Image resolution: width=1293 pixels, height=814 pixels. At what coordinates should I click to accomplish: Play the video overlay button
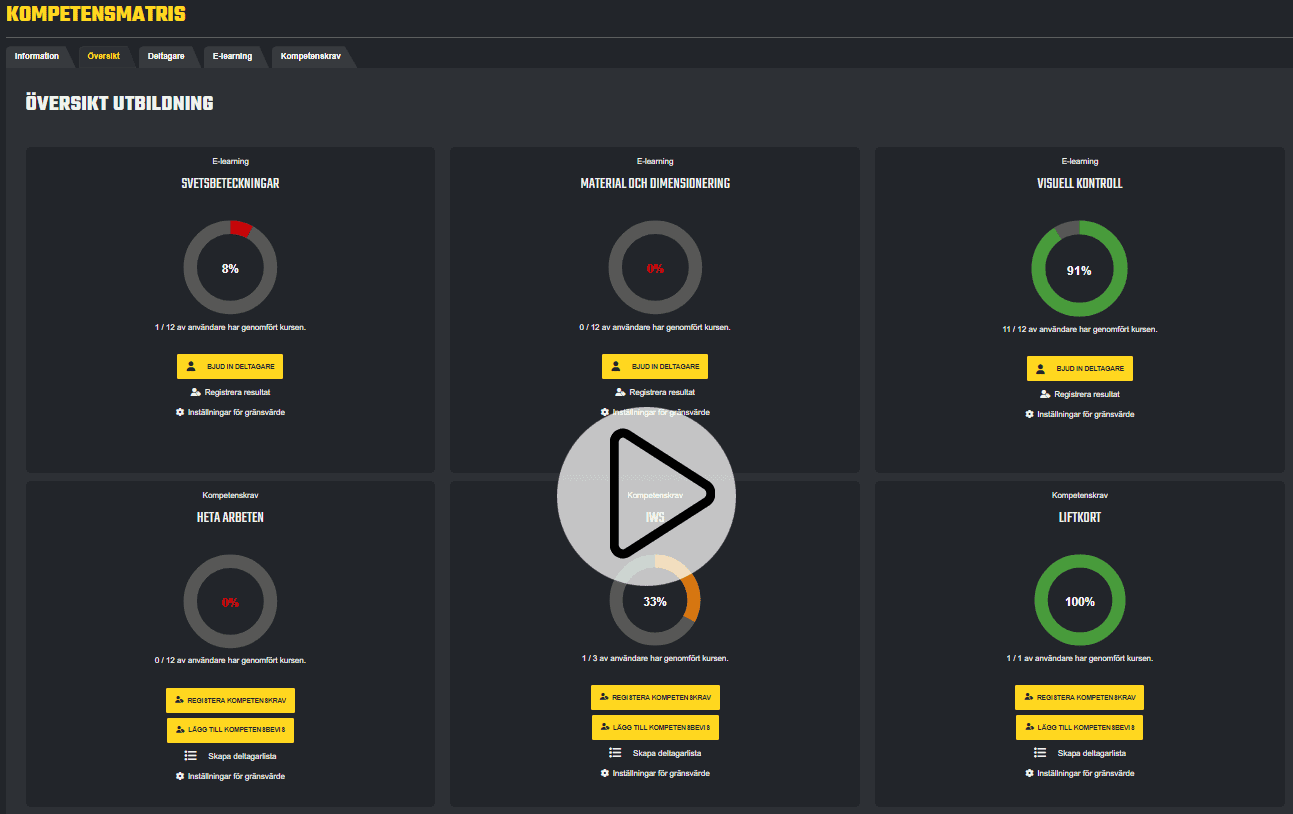[645, 492]
